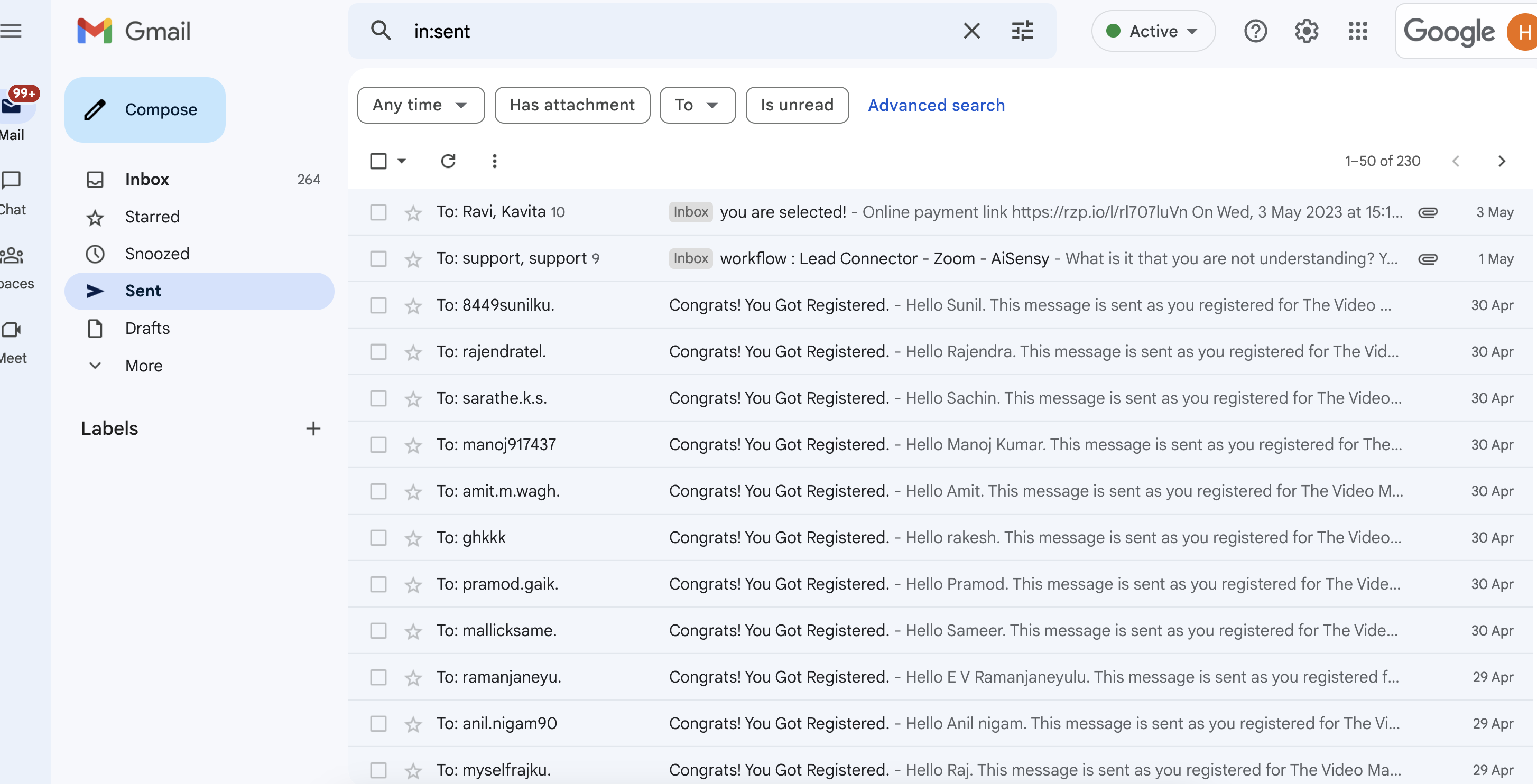1537x784 pixels.
Task: Star the email to amit.m.wagh.
Action: coord(413,491)
